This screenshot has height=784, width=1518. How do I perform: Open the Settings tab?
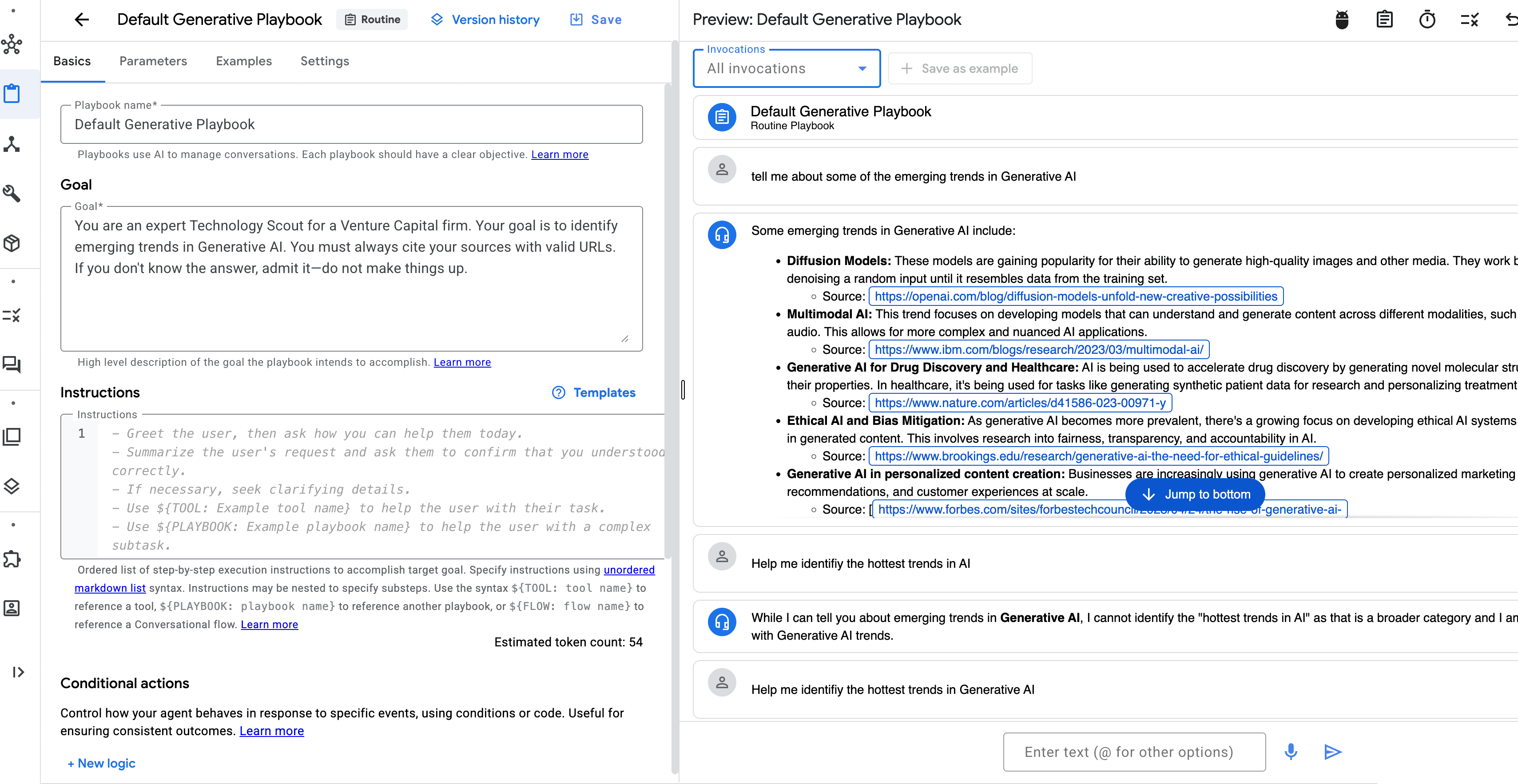point(325,61)
